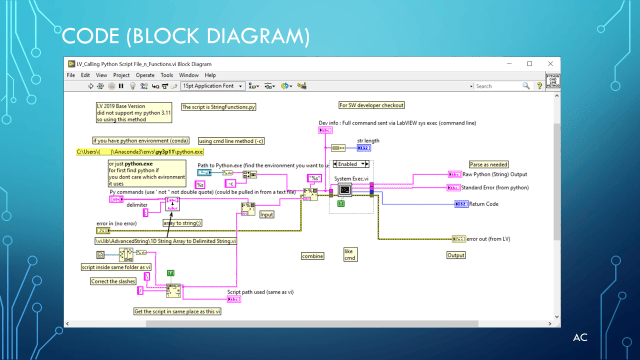The width and height of the screenshot is (640, 360).
Task: Click the case structure's next-case arrow
Action: pyautogui.click(x=367, y=164)
